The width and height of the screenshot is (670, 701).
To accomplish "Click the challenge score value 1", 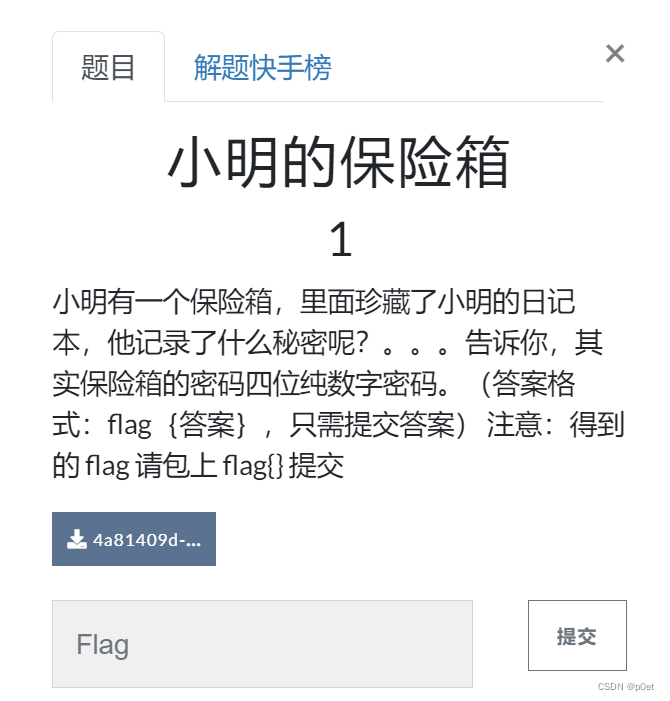I will click(341, 240).
